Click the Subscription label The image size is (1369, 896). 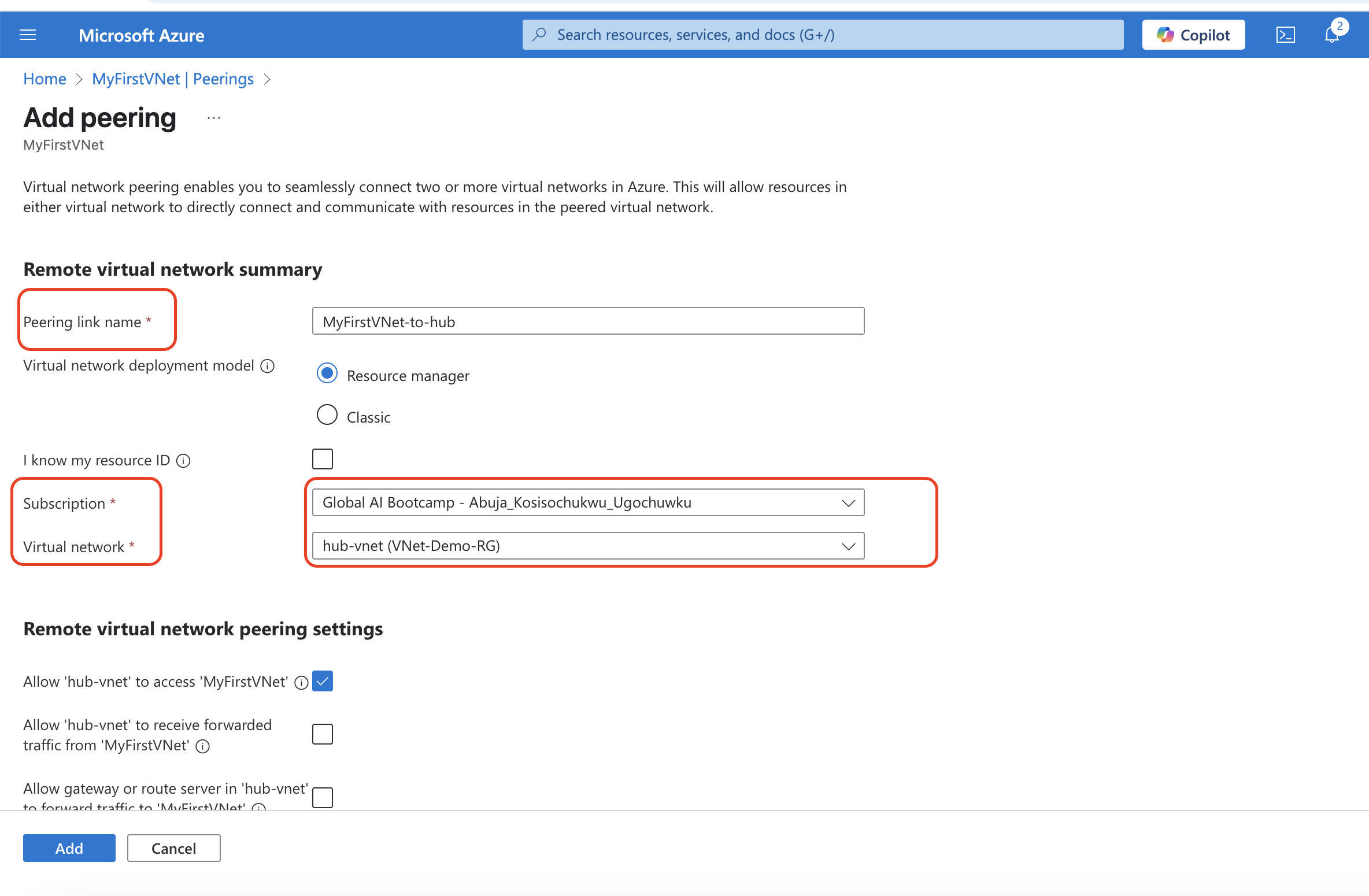point(64,503)
